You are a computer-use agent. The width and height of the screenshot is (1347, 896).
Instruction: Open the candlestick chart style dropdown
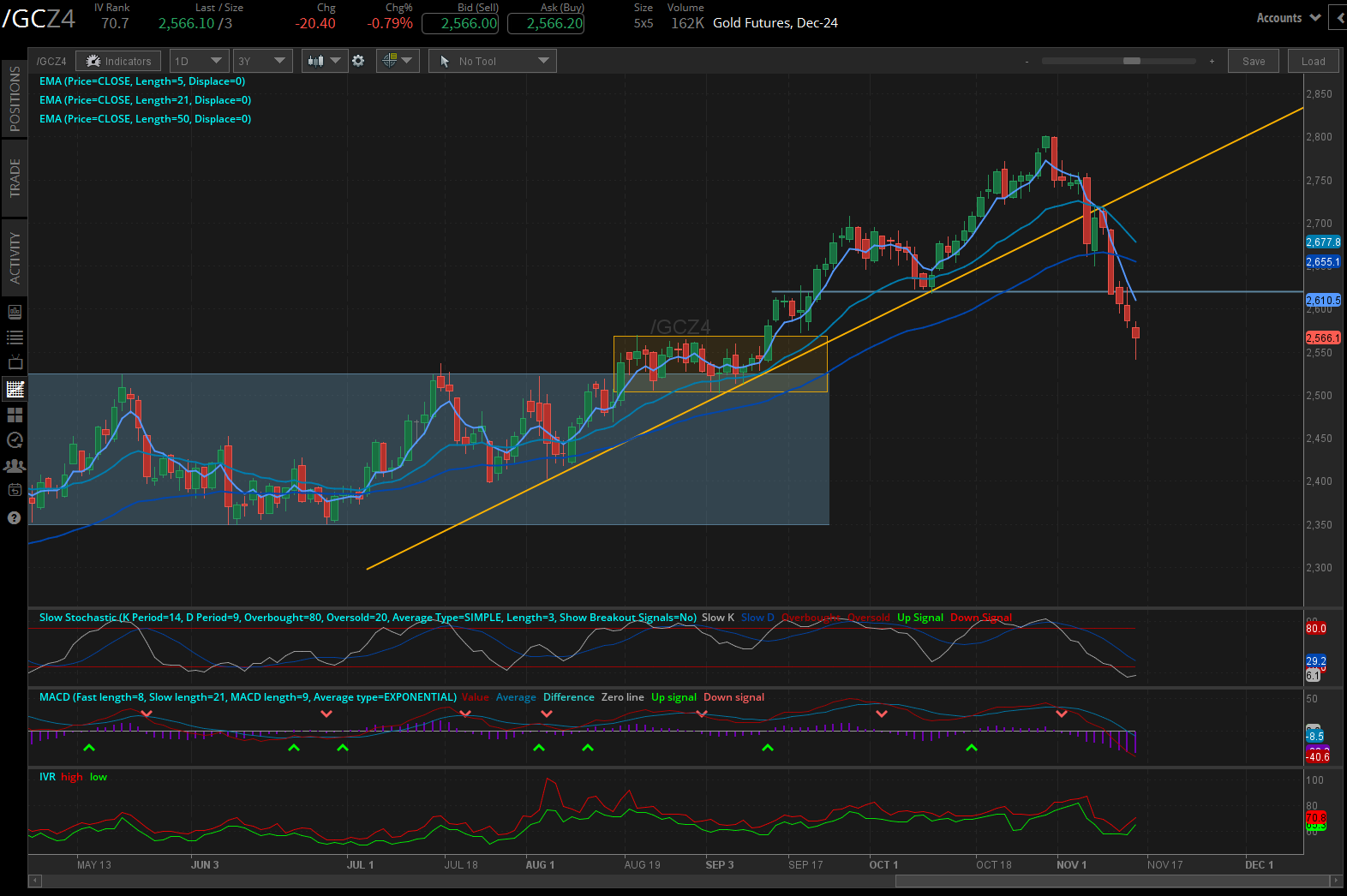point(325,61)
